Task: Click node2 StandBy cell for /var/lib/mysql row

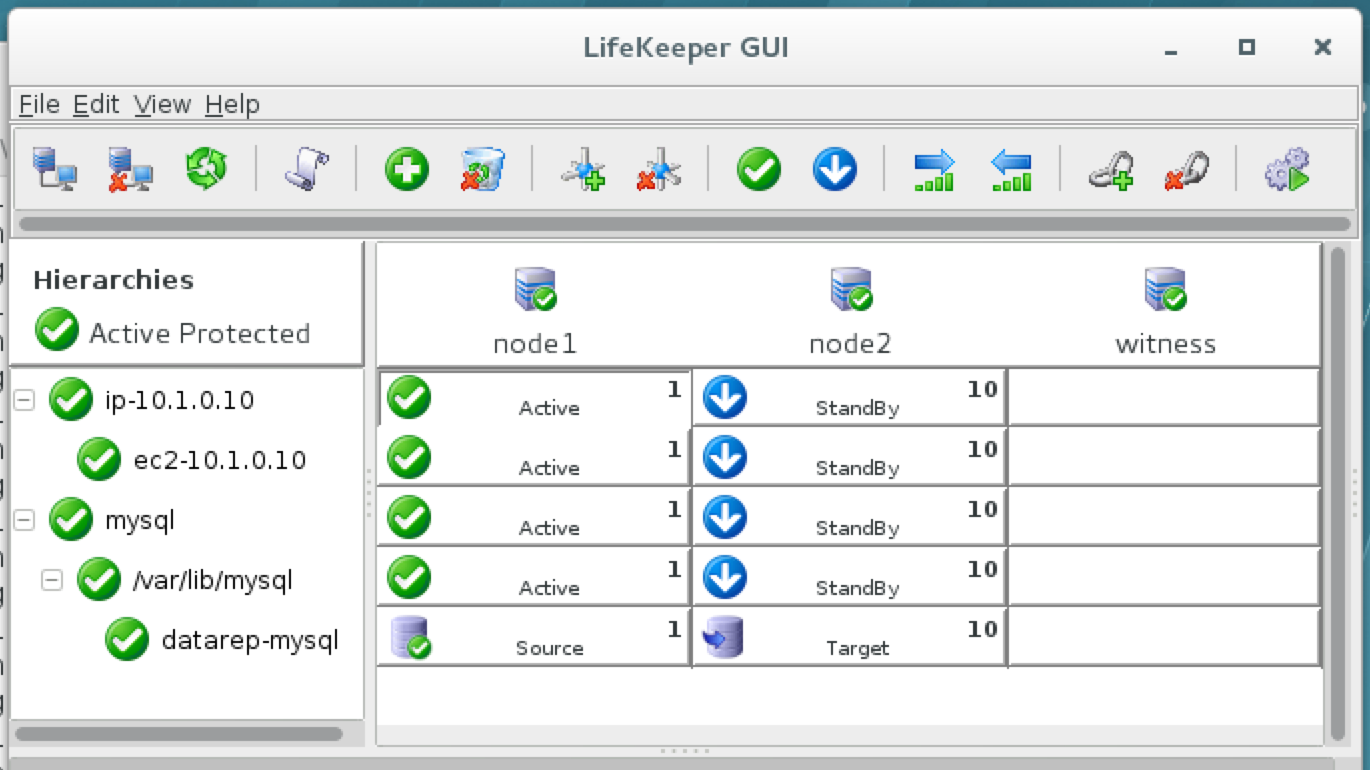Action: (850, 577)
